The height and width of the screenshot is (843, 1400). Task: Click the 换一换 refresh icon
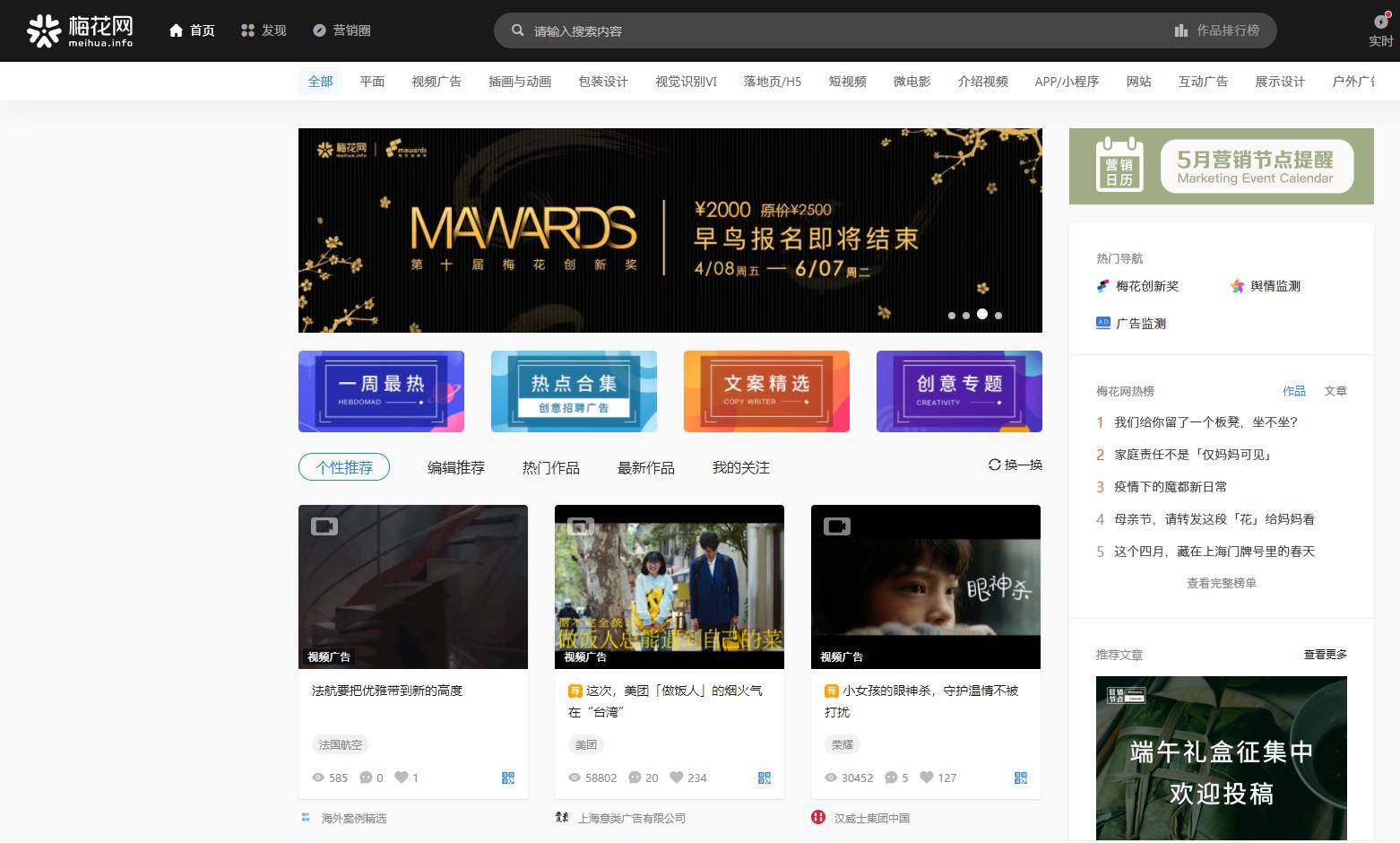pyautogui.click(x=994, y=465)
